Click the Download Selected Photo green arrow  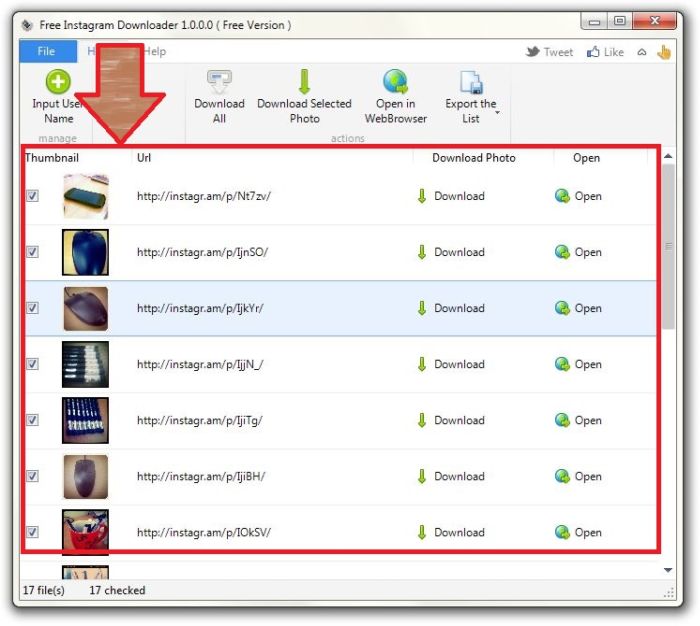tap(304, 81)
